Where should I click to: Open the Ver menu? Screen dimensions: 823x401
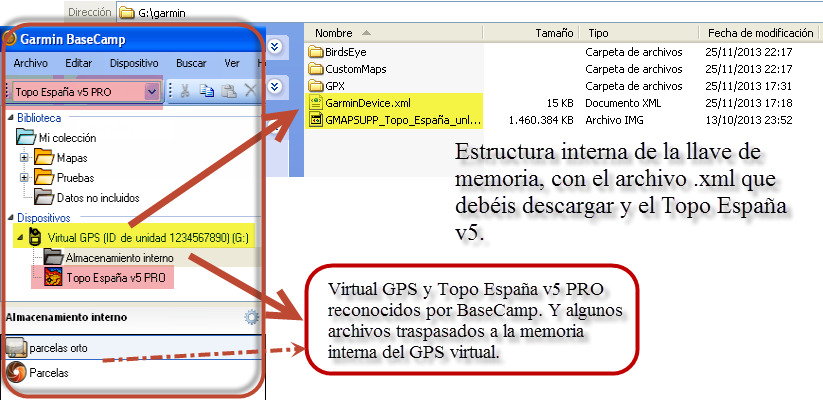[232, 64]
